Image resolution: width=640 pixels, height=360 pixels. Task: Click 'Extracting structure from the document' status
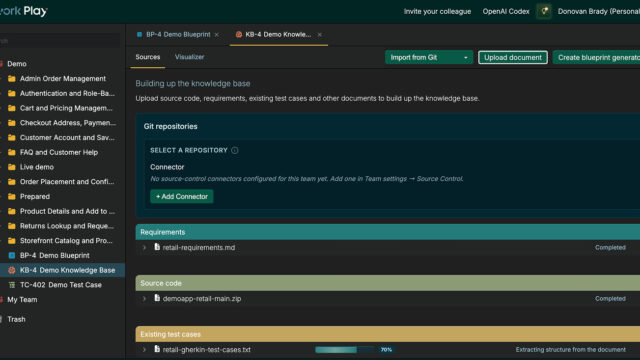(570, 349)
